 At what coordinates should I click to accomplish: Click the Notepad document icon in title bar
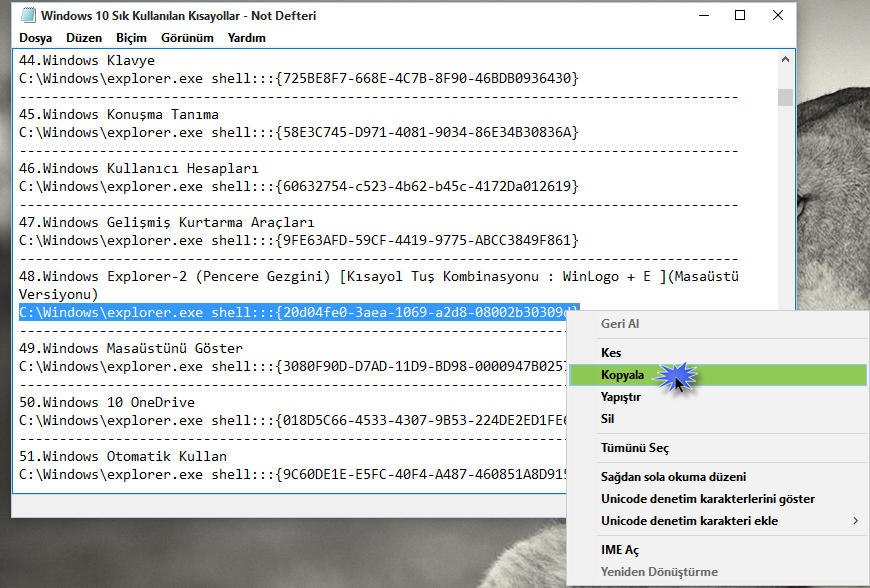[x=28, y=16]
